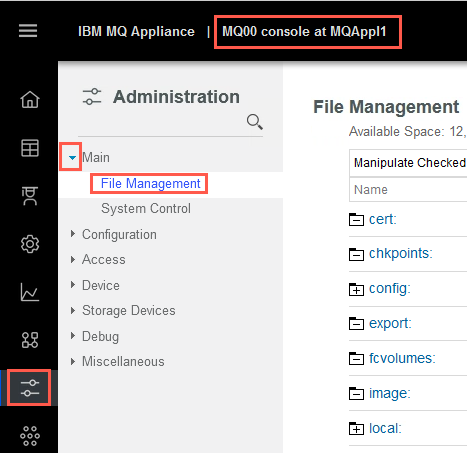Expand the config: folder

(356, 289)
